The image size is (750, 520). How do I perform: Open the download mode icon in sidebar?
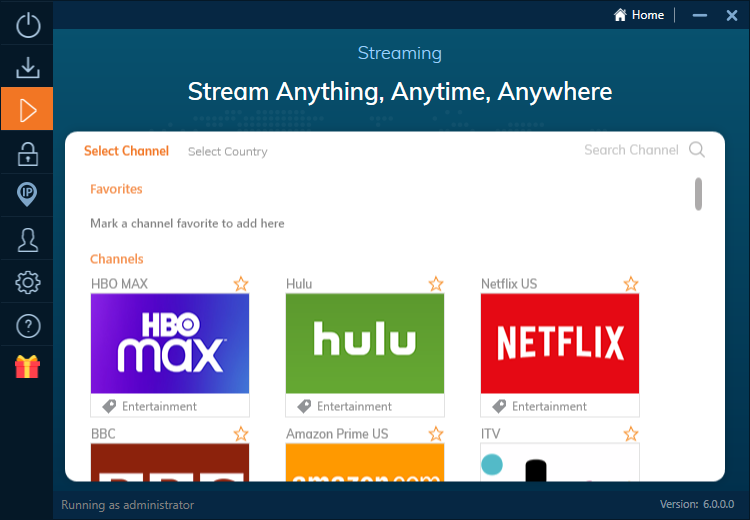pos(28,67)
